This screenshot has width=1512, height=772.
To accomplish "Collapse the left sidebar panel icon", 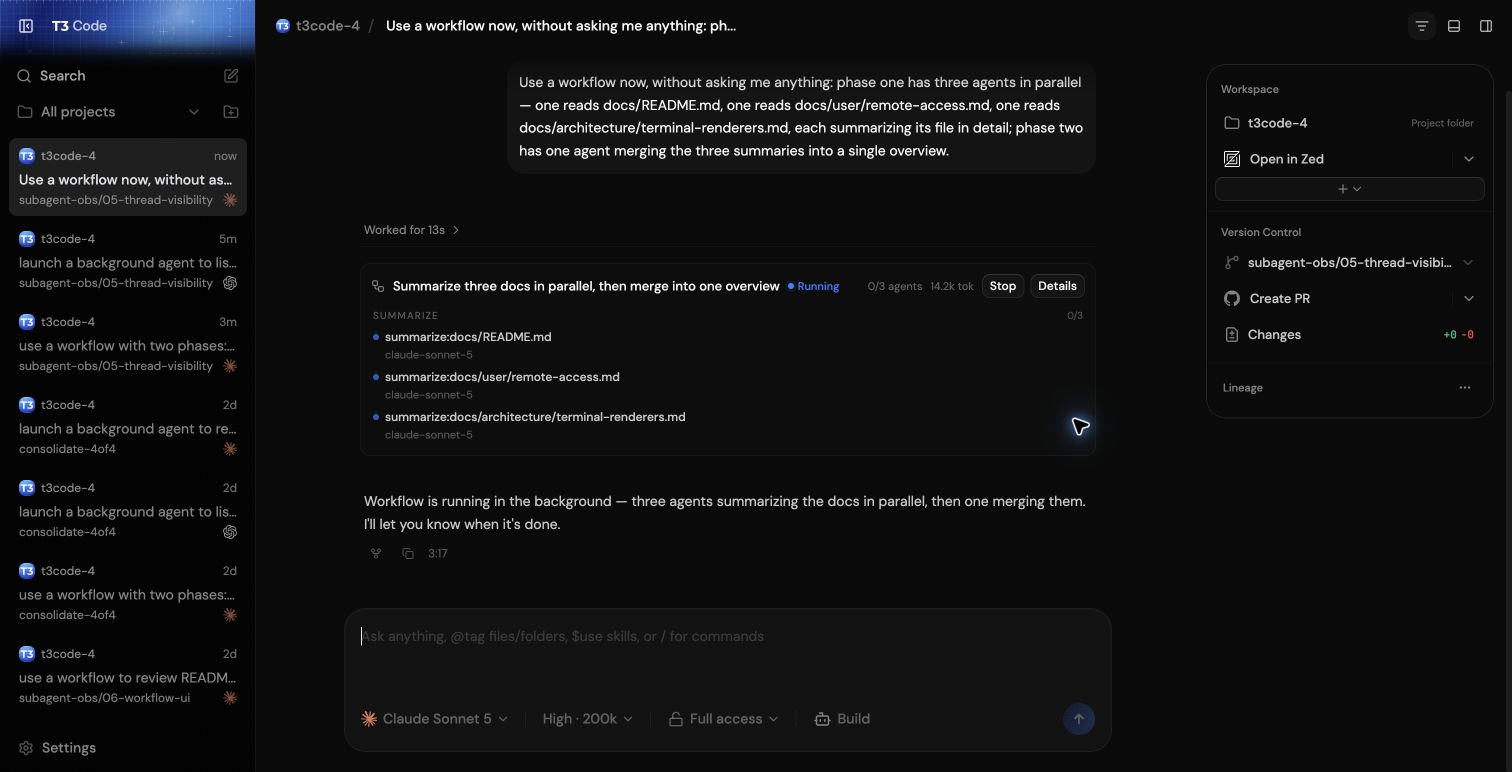I will [x=27, y=26].
